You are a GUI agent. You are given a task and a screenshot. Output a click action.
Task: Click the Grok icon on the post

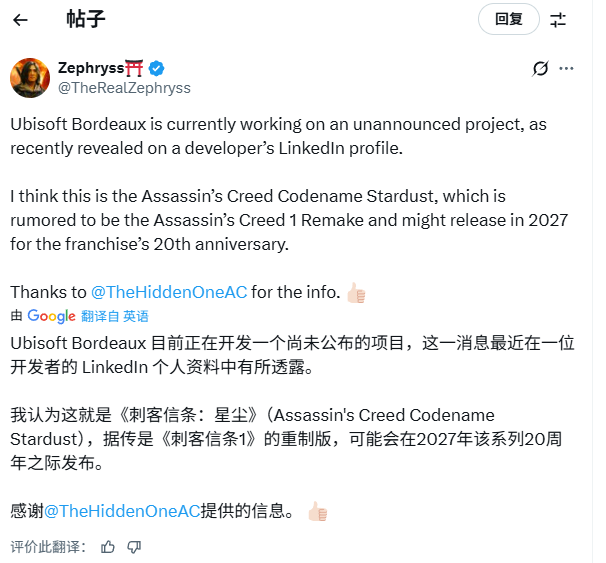(x=540, y=68)
